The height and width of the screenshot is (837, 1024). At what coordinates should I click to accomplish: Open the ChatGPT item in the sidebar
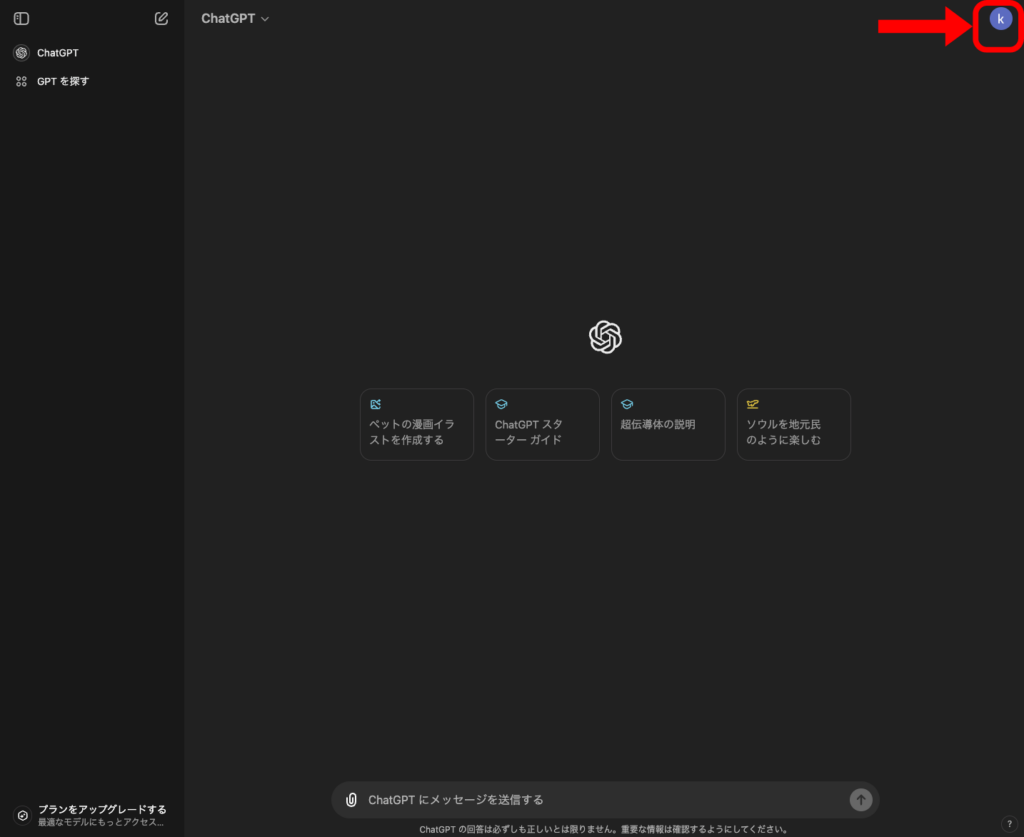pos(58,53)
